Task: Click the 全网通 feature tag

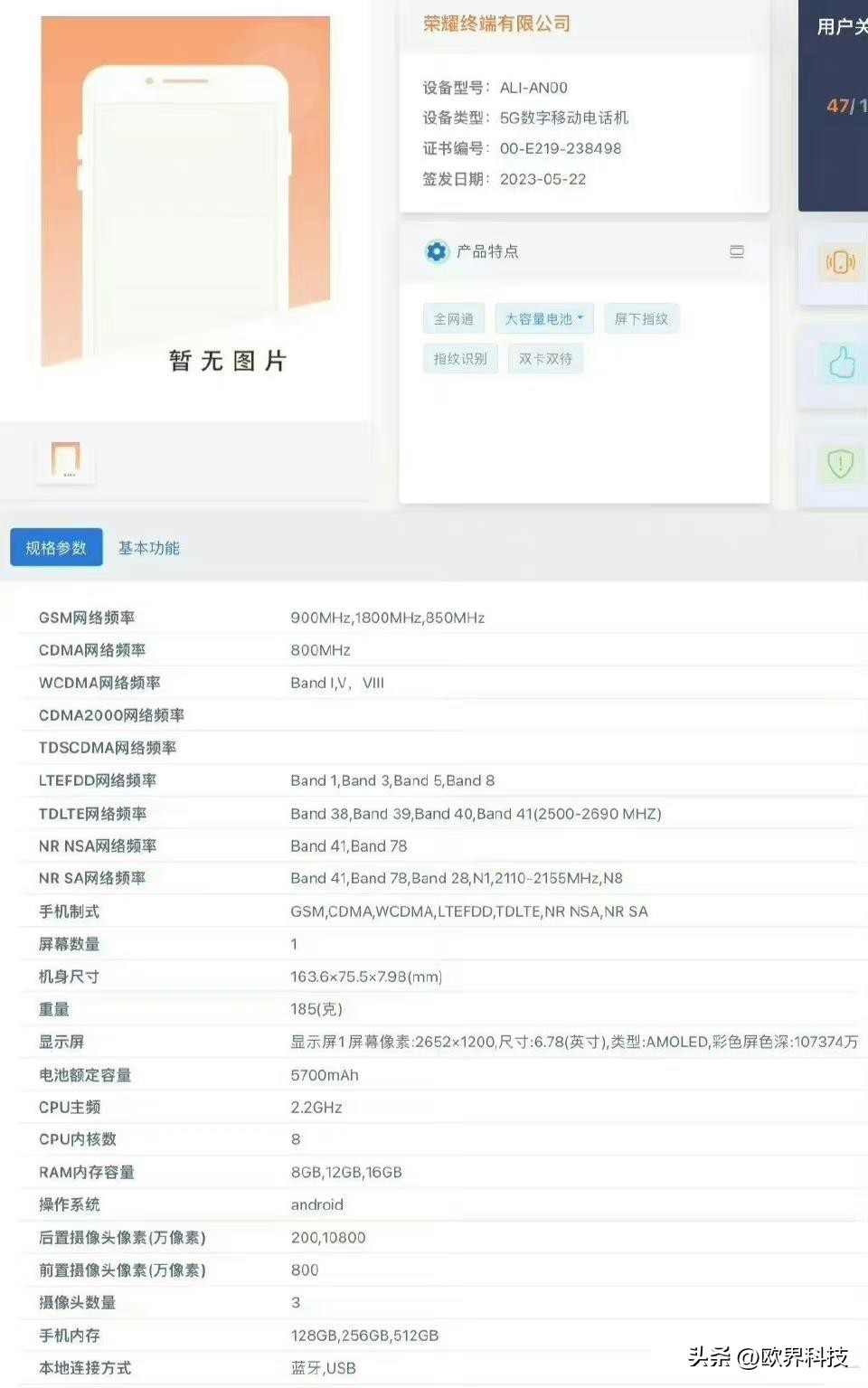Action: tap(452, 318)
